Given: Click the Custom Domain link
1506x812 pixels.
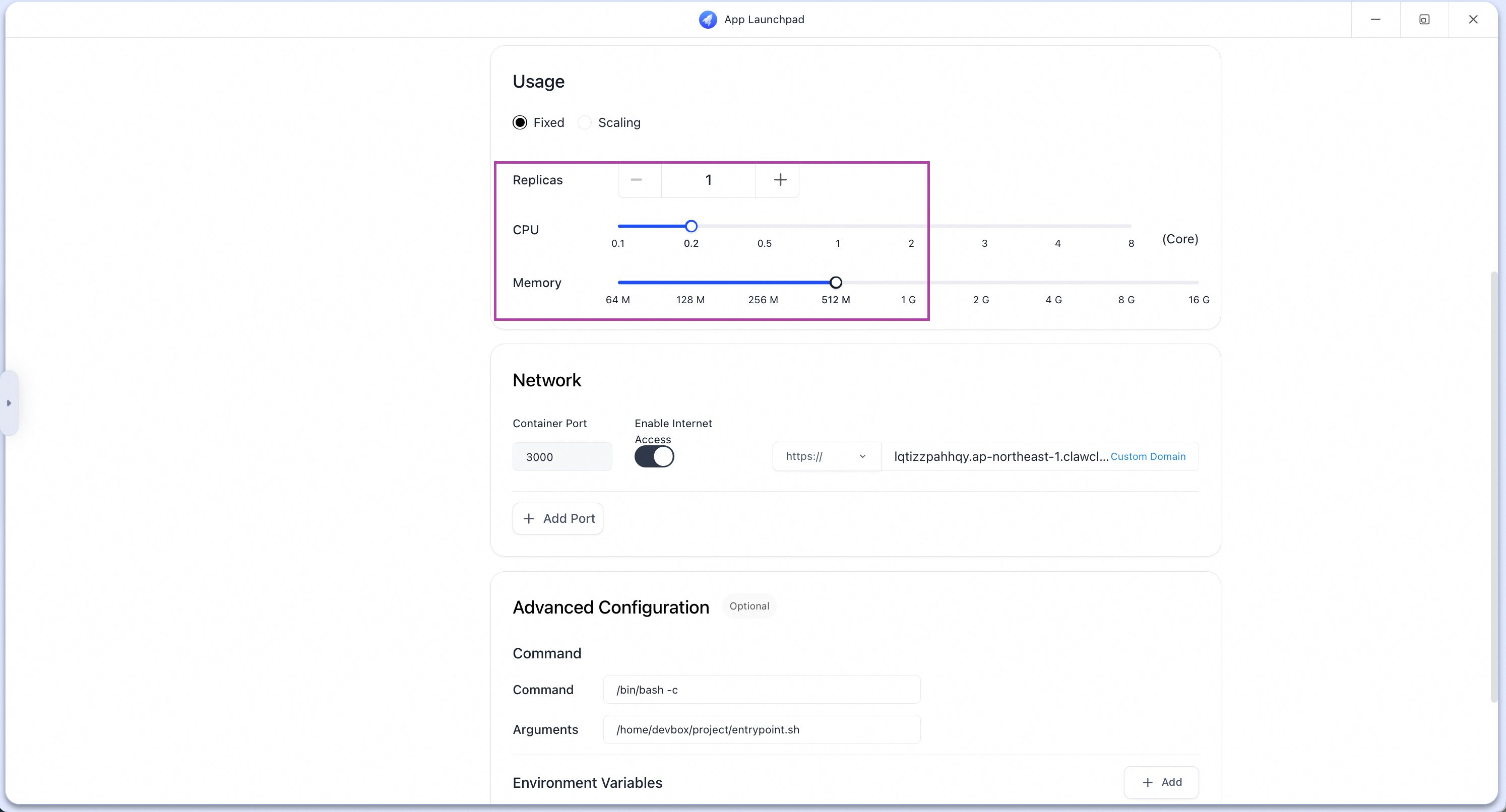Looking at the screenshot, I should coord(1148,457).
